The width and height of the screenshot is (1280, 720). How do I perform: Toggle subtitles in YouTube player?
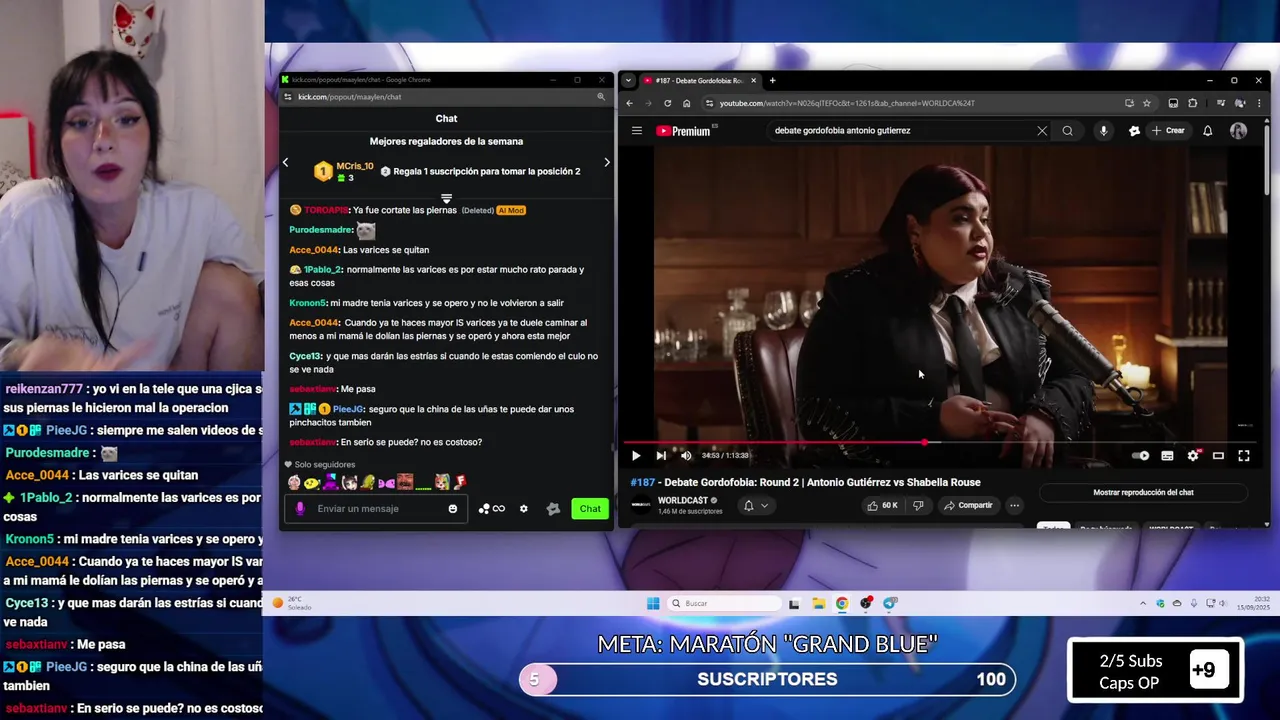[x=1167, y=456]
